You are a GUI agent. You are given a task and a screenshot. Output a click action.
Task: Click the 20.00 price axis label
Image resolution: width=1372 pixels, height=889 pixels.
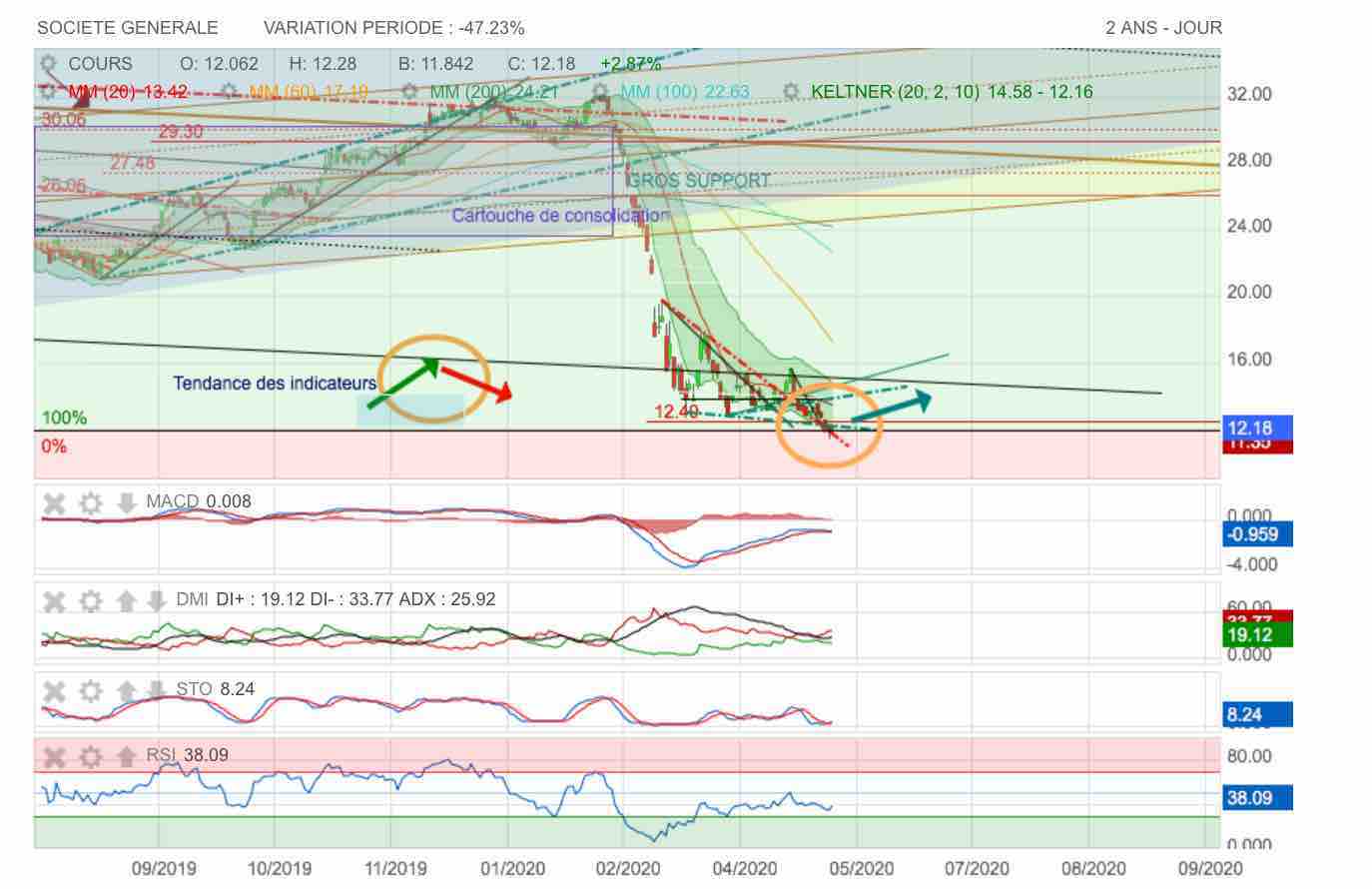(x=1249, y=293)
